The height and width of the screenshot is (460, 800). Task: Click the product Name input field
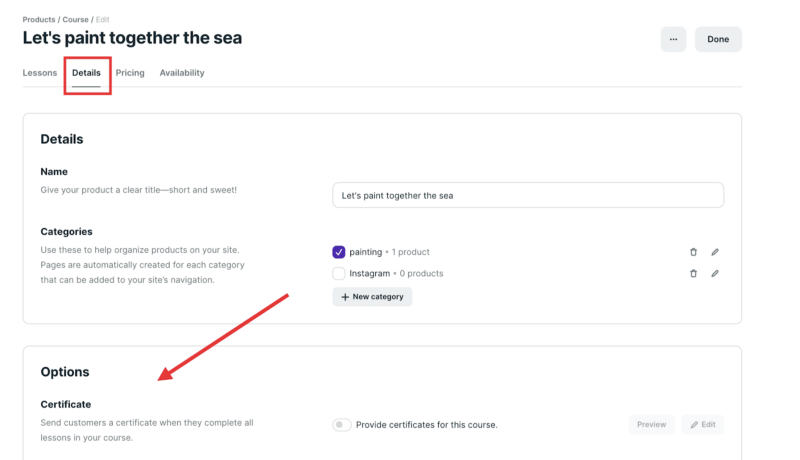click(527, 195)
